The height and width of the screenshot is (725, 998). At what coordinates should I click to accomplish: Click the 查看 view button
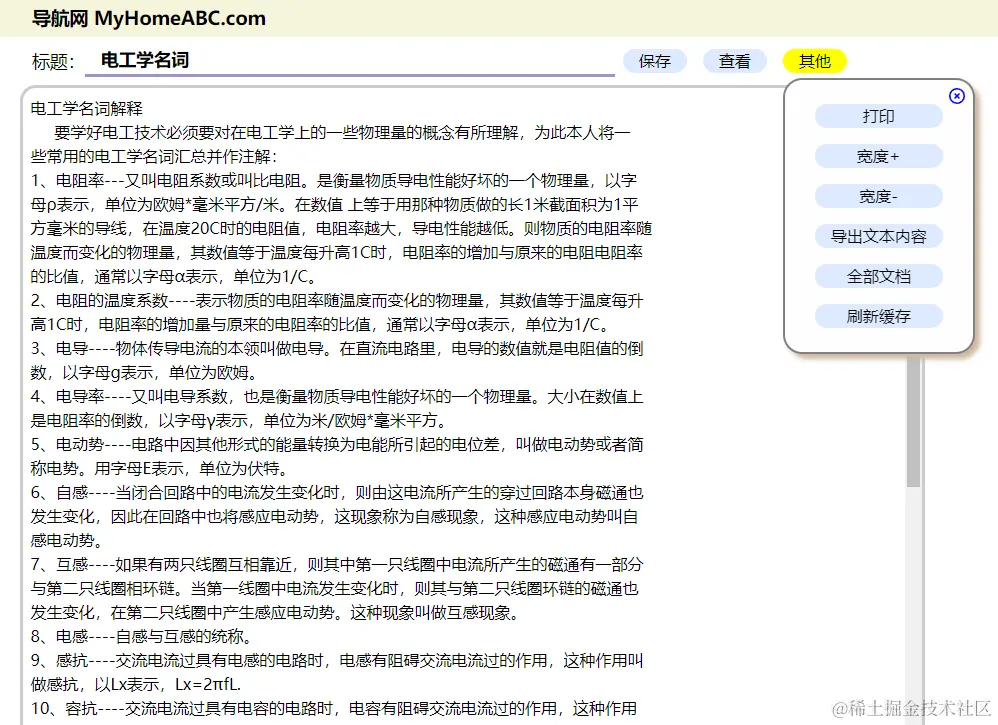pyautogui.click(x=735, y=61)
